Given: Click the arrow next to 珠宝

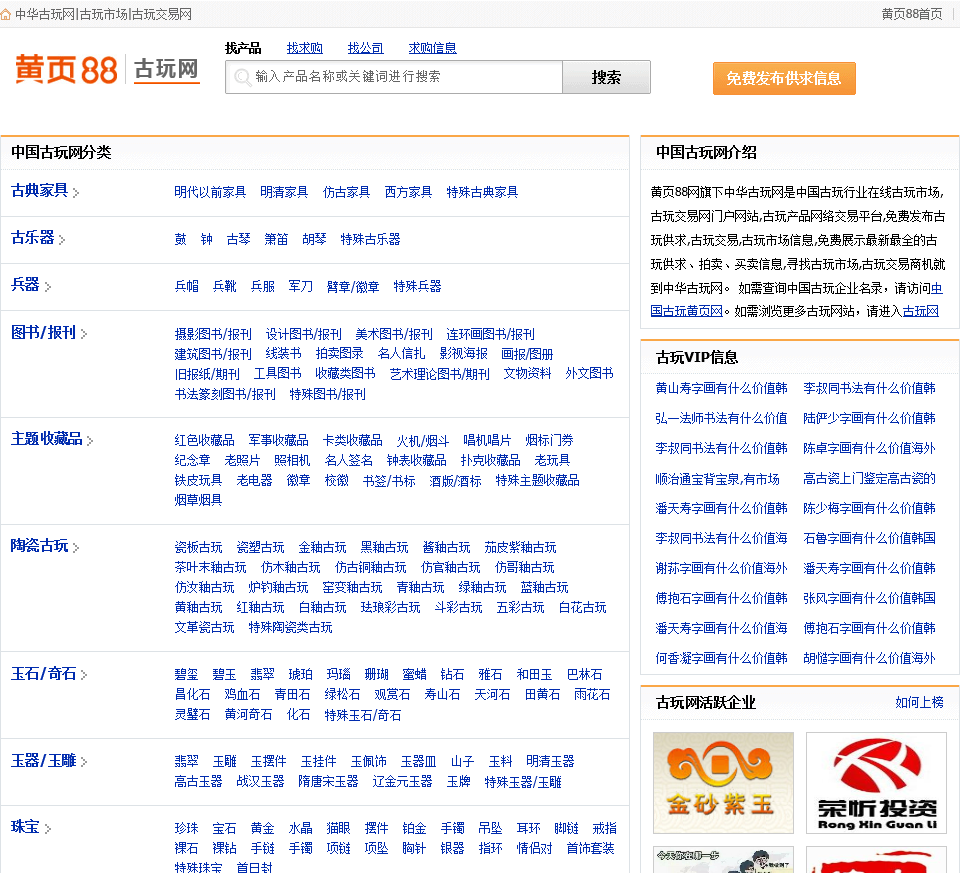Looking at the screenshot, I should [x=48, y=829].
